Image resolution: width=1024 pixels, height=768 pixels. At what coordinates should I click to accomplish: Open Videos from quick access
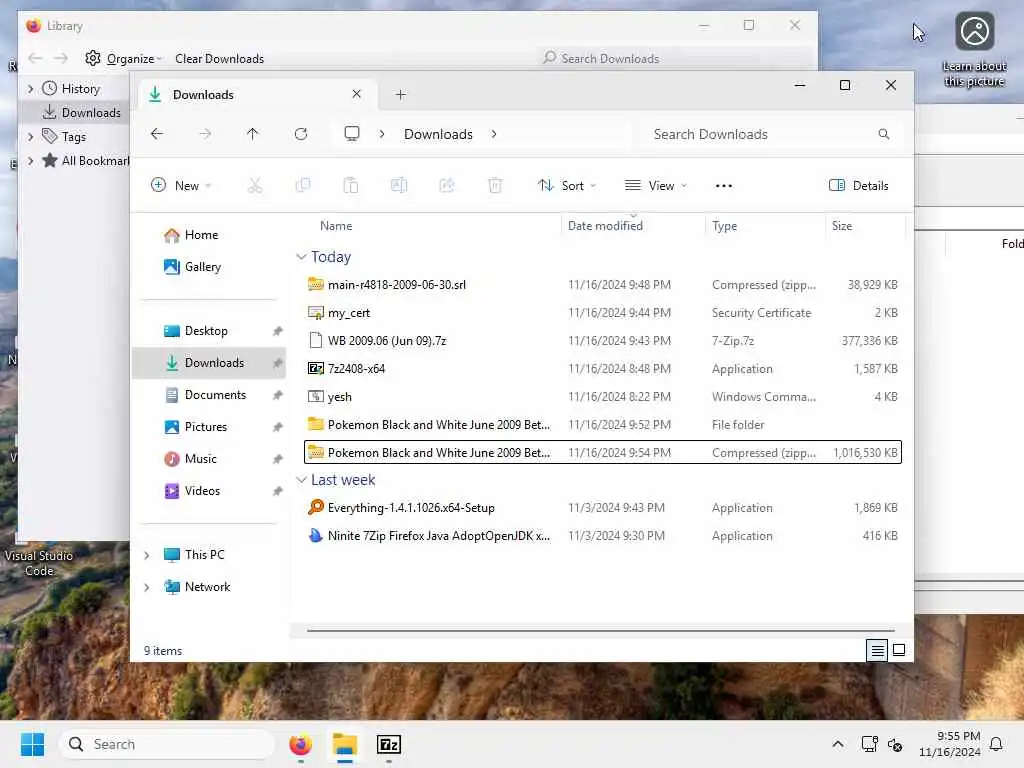coord(209,491)
